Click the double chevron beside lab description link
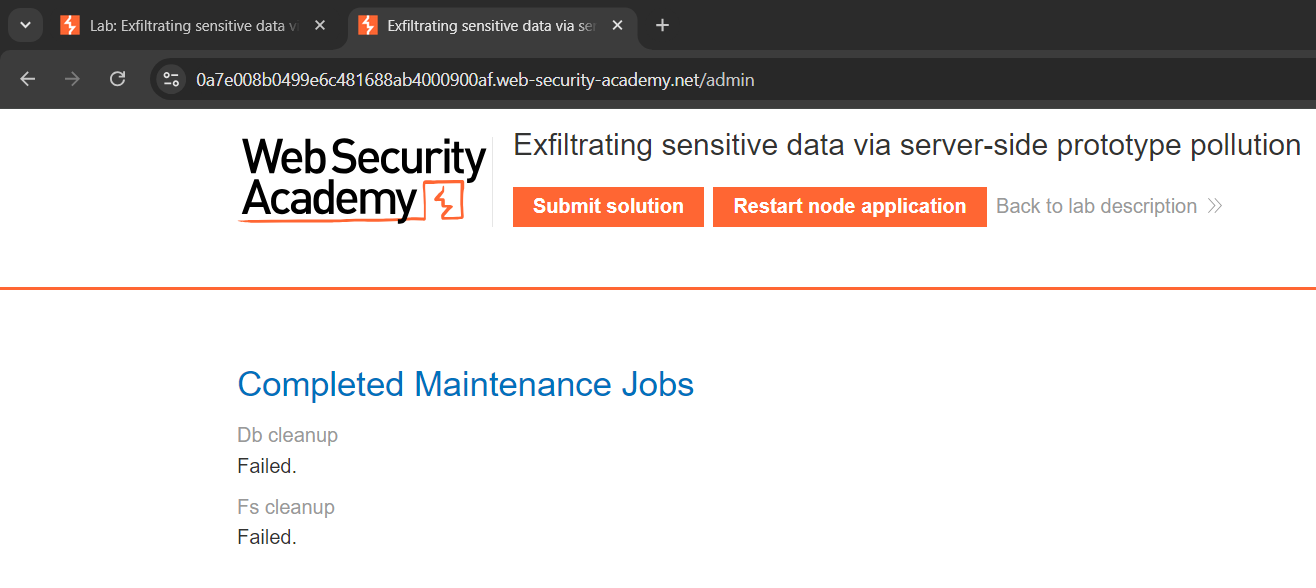The width and height of the screenshot is (1316, 588). [x=1215, y=207]
